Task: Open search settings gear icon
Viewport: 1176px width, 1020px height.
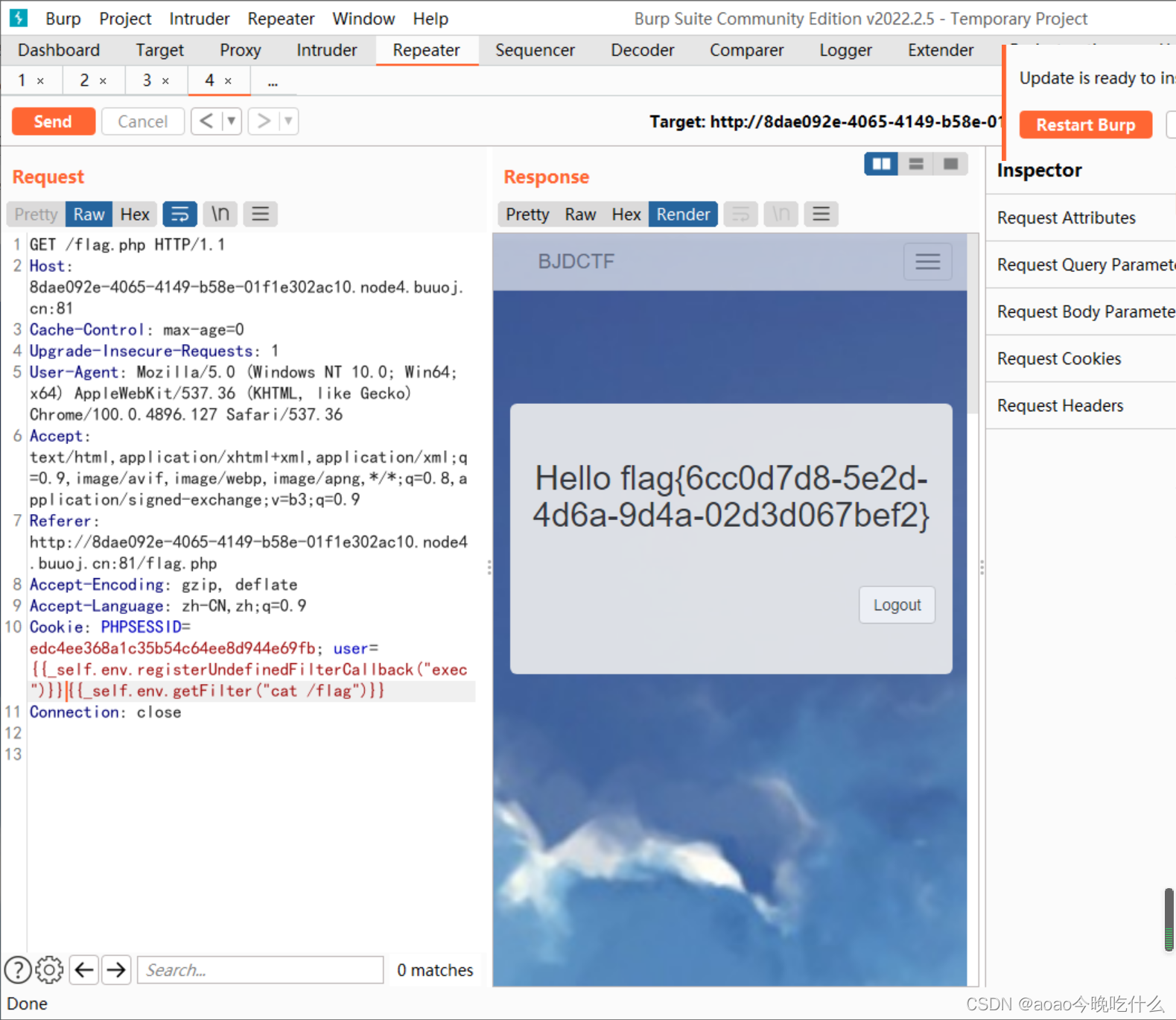Action: [50, 970]
